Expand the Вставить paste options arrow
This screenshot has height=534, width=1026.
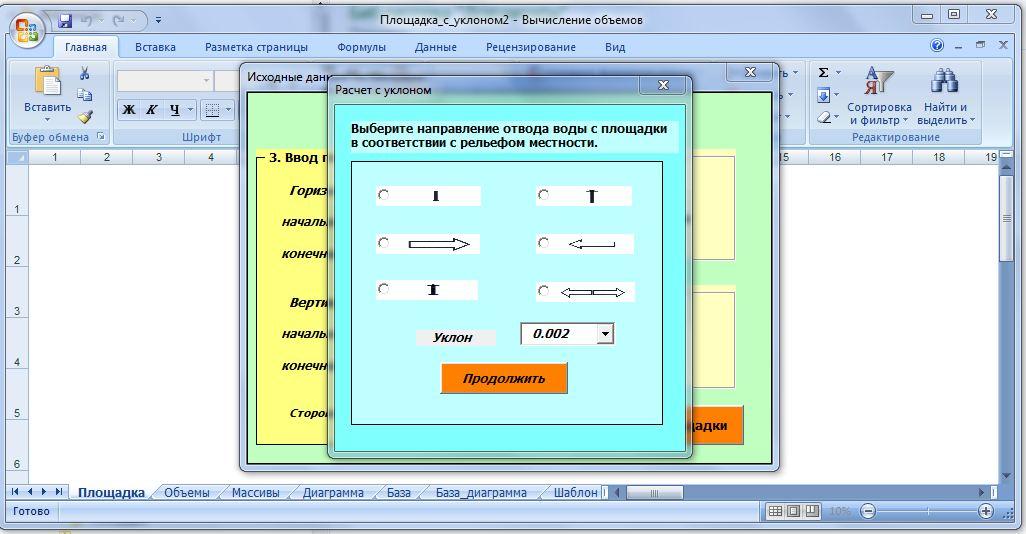pos(47,120)
